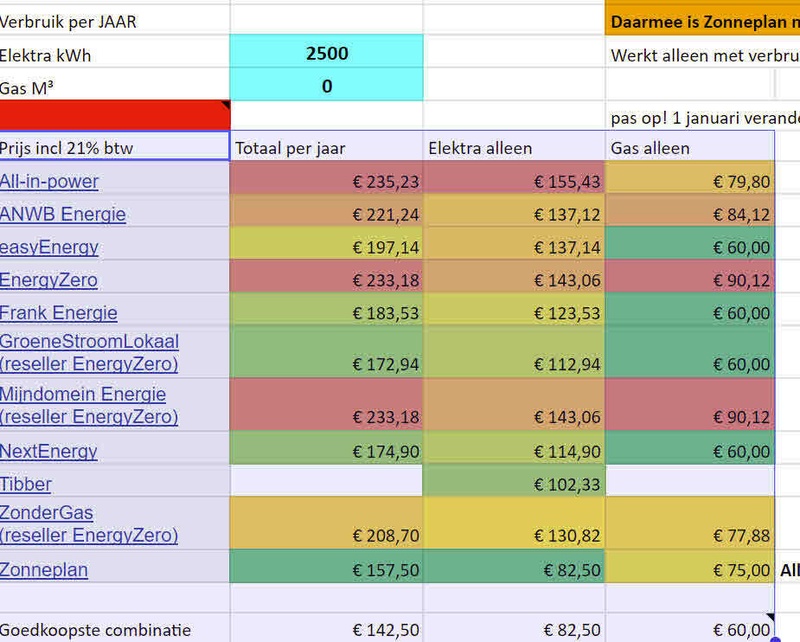Screen dimensions: 800x642
Task: Open the GroeneStroomLokaal reseller link
Action: [x=89, y=353]
